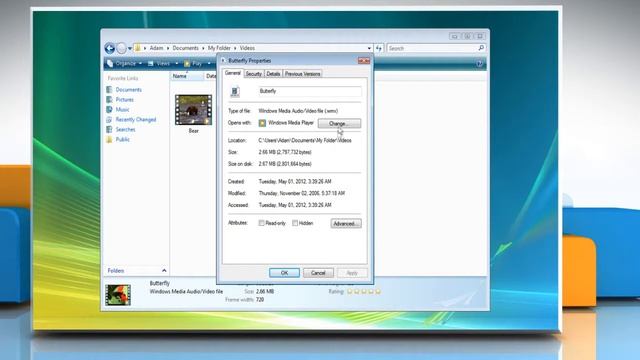This screenshot has height=360, width=640.
Task: Close the Butterfly Properties dialog
Action: [364, 61]
